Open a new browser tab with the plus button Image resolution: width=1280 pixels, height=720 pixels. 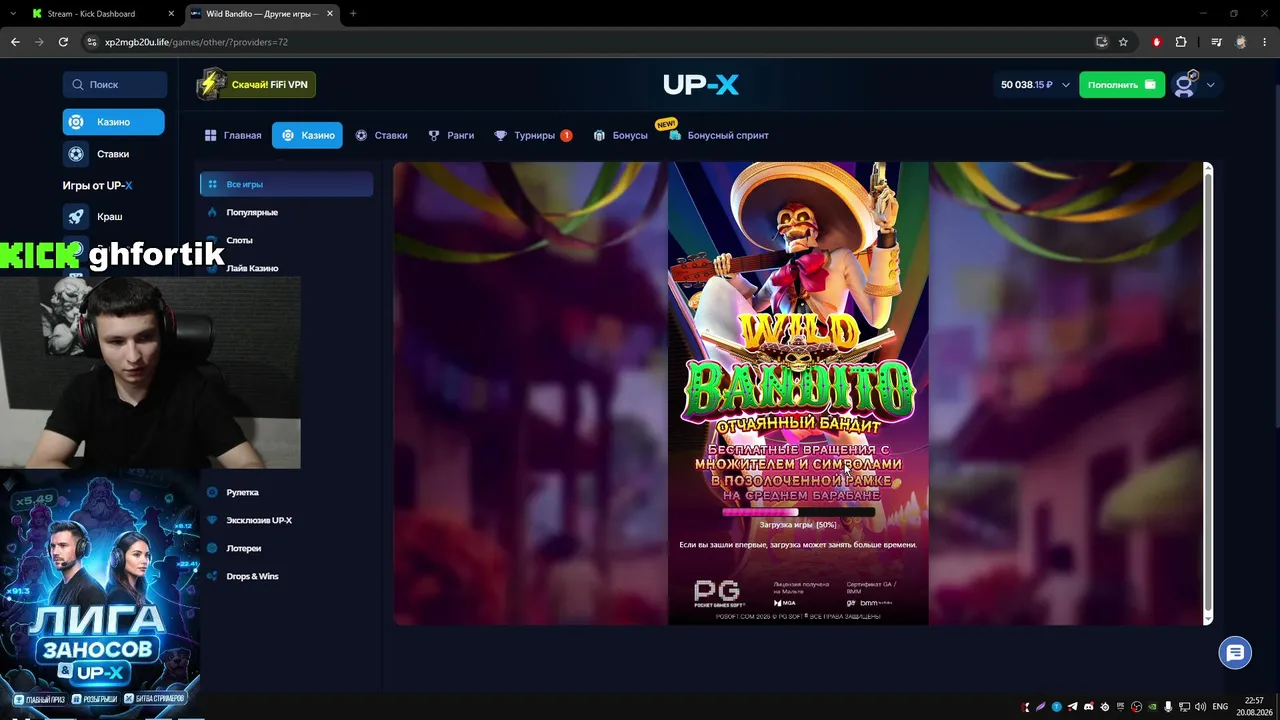click(353, 14)
